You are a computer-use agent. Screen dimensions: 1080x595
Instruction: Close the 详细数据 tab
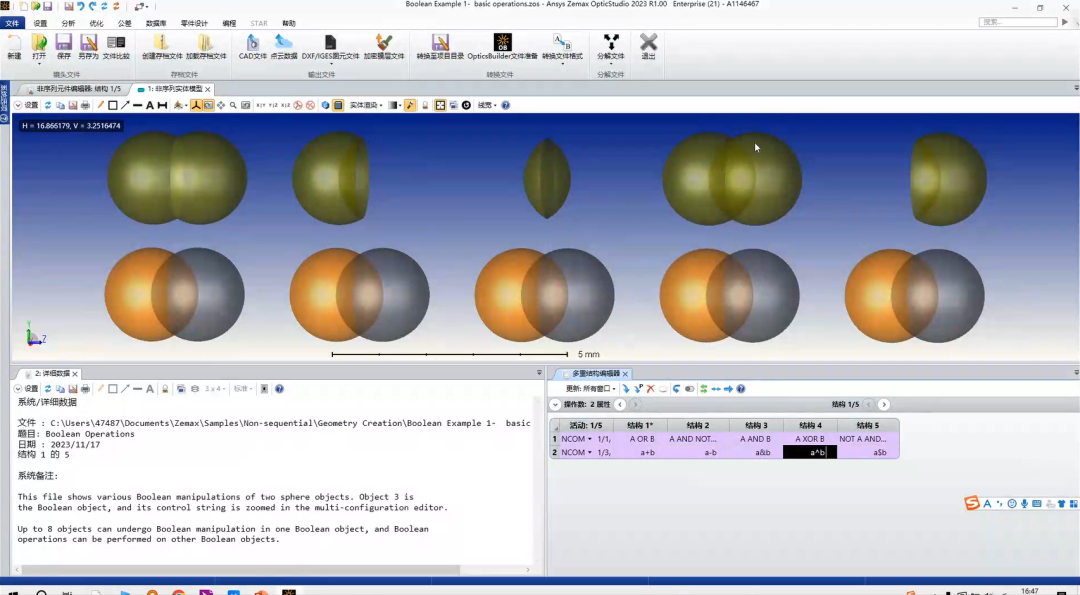75,374
